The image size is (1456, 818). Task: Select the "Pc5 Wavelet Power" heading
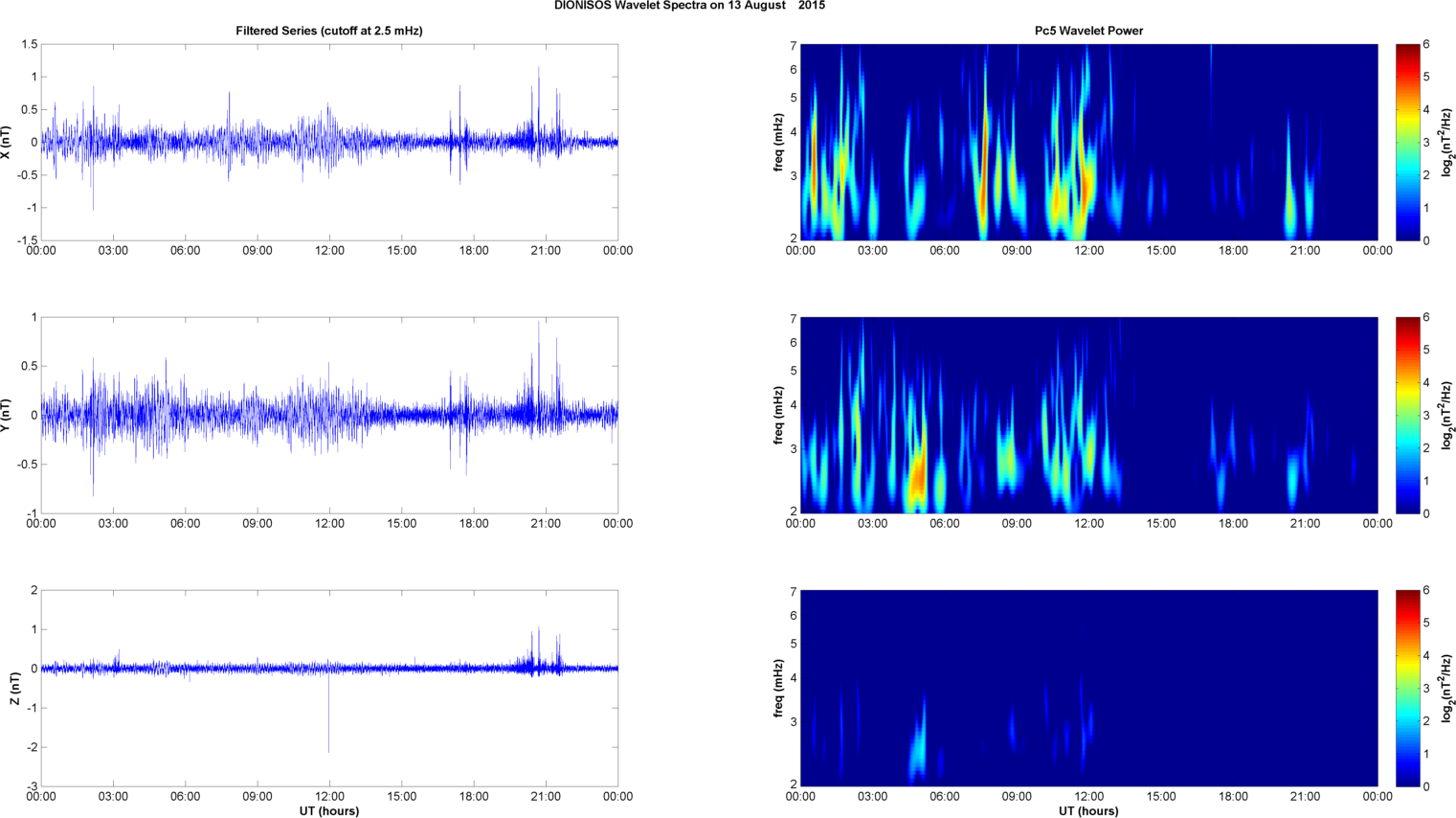tap(1088, 31)
